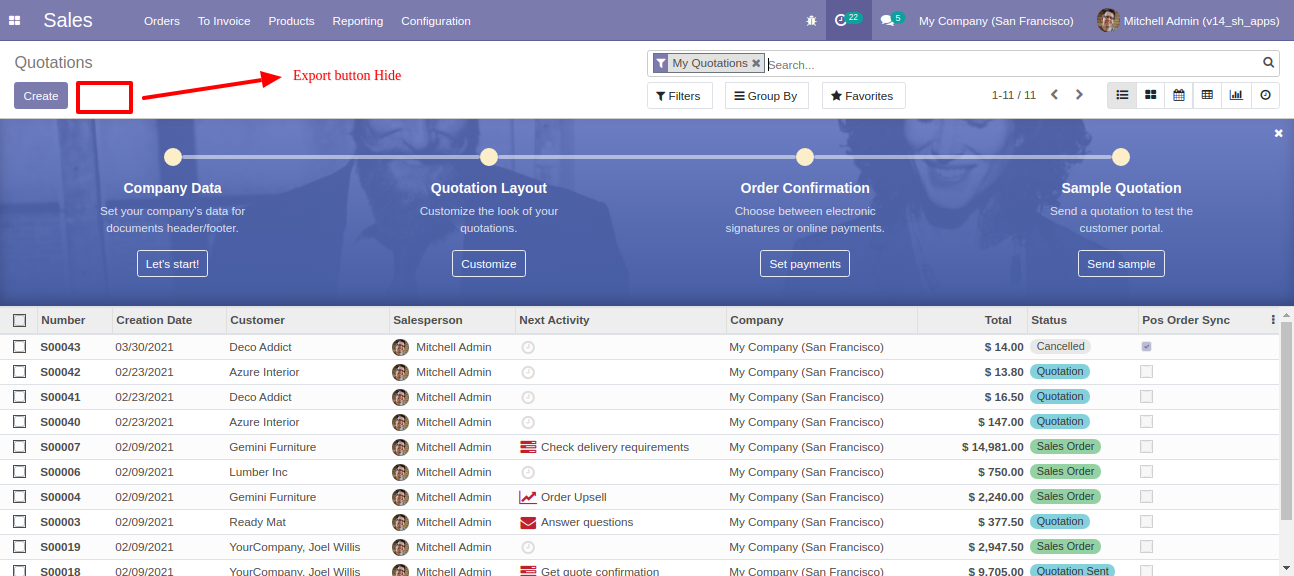Toggle Pos Order Sync checkbox for S00043
The width and height of the screenshot is (1294, 576).
click(x=1146, y=347)
